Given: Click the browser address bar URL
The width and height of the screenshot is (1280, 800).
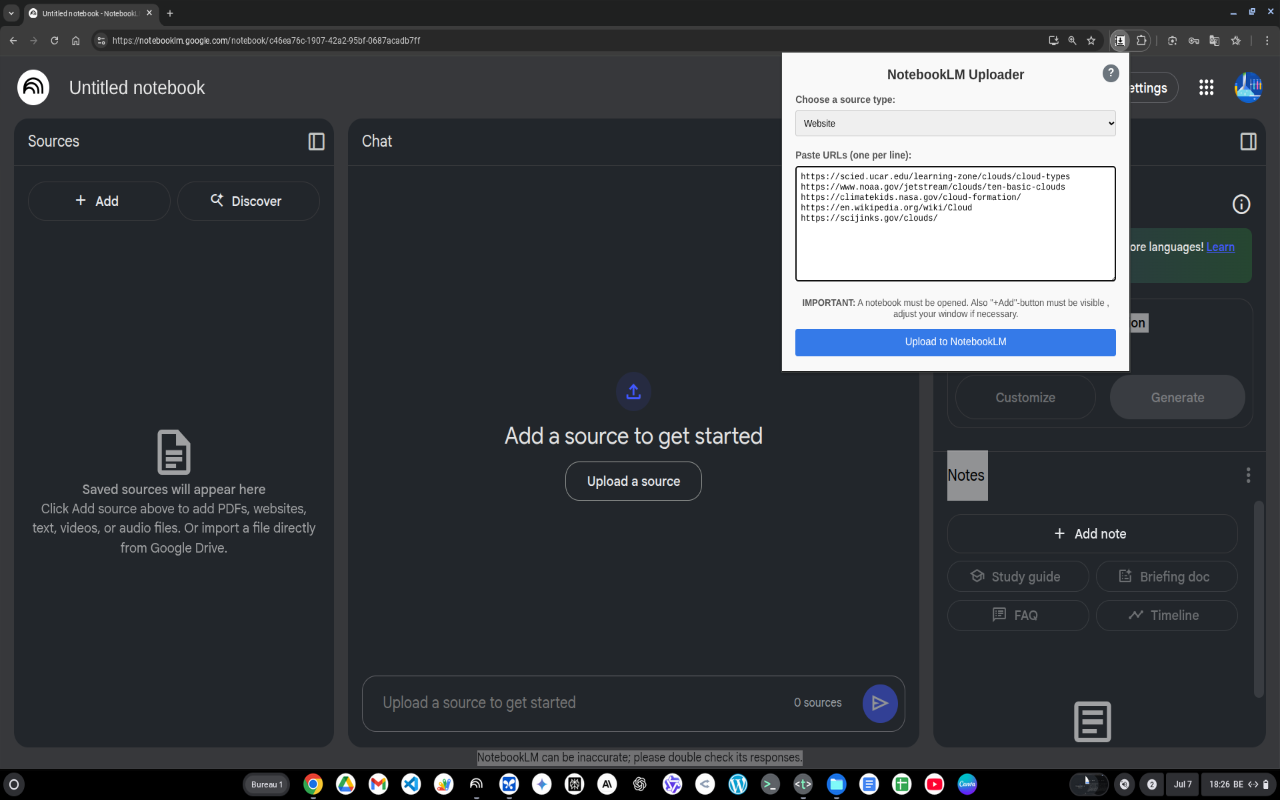Looking at the screenshot, I should pos(266,41).
